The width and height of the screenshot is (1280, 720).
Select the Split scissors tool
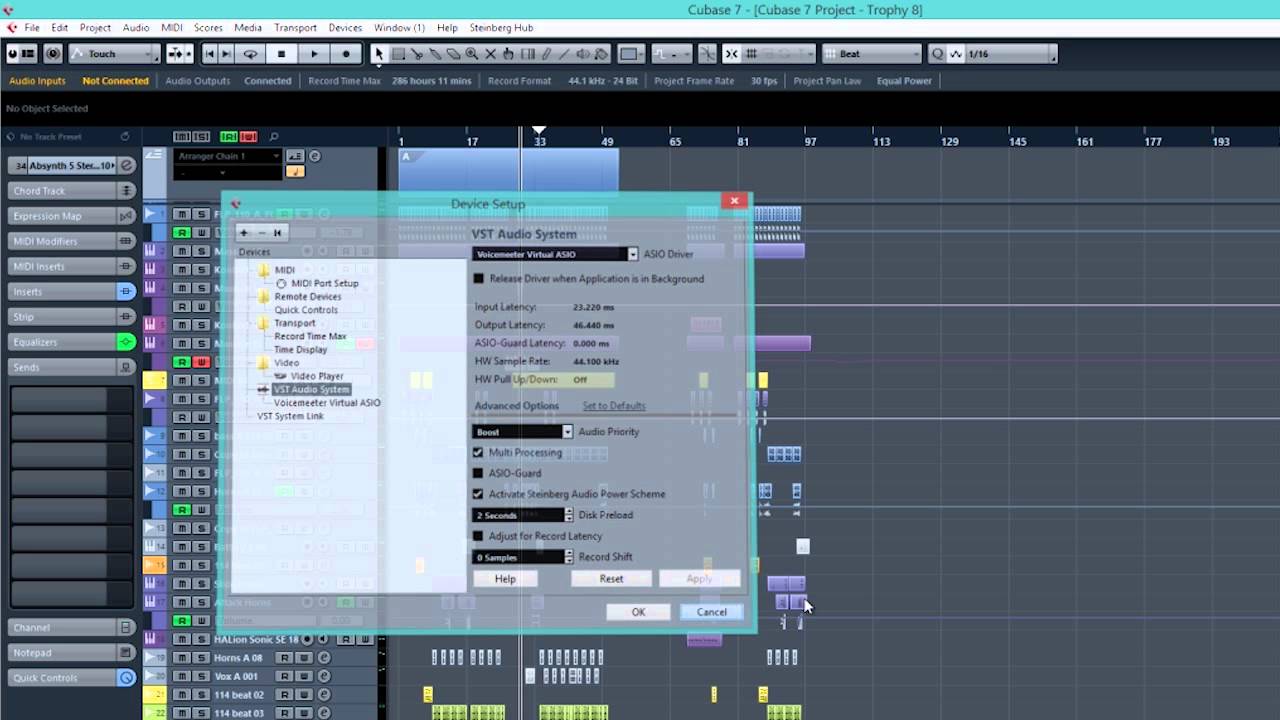[x=417, y=54]
